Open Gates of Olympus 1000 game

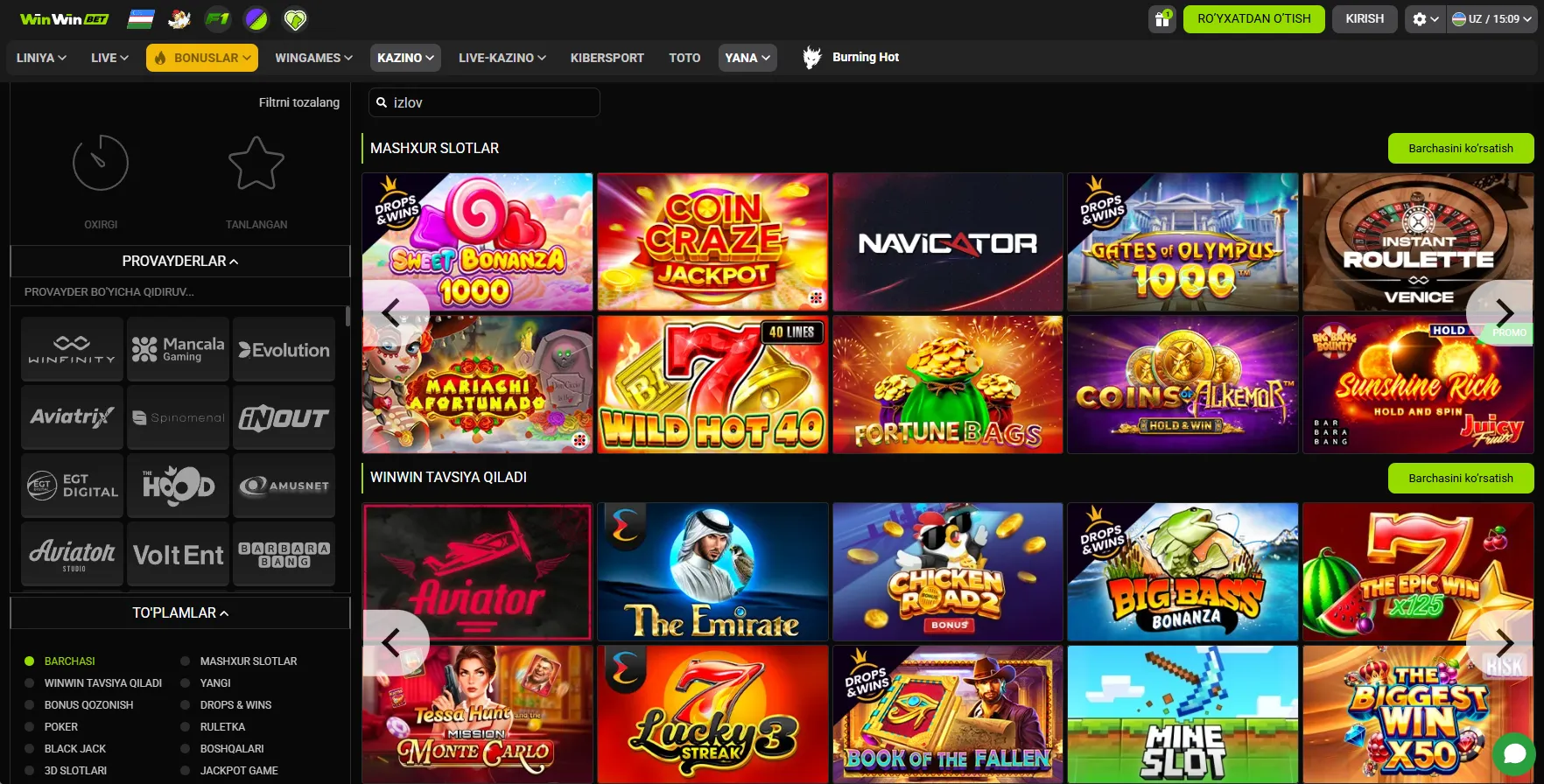pyautogui.click(x=1183, y=241)
